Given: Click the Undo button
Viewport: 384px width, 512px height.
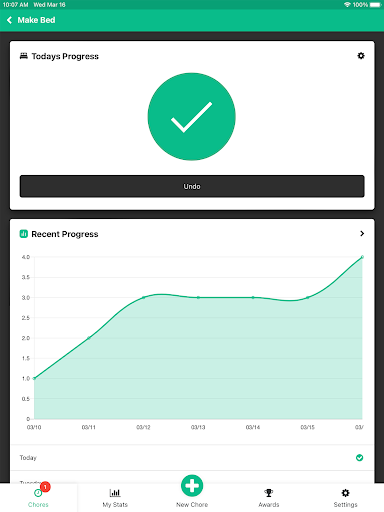Looking at the screenshot, I should tap(192, 186).
